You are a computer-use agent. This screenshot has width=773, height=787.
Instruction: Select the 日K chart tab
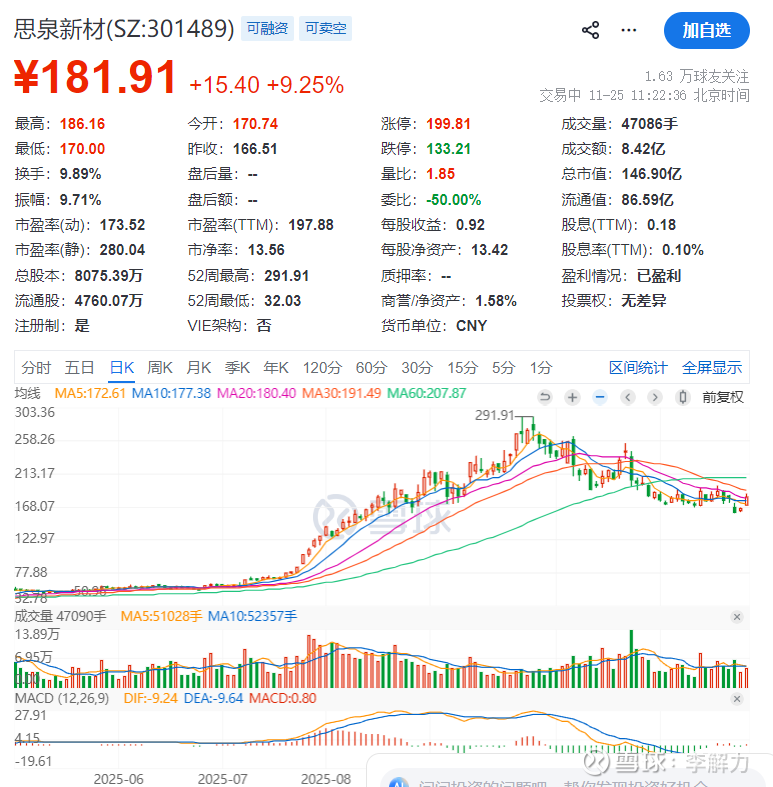click(x=122, y=368)
